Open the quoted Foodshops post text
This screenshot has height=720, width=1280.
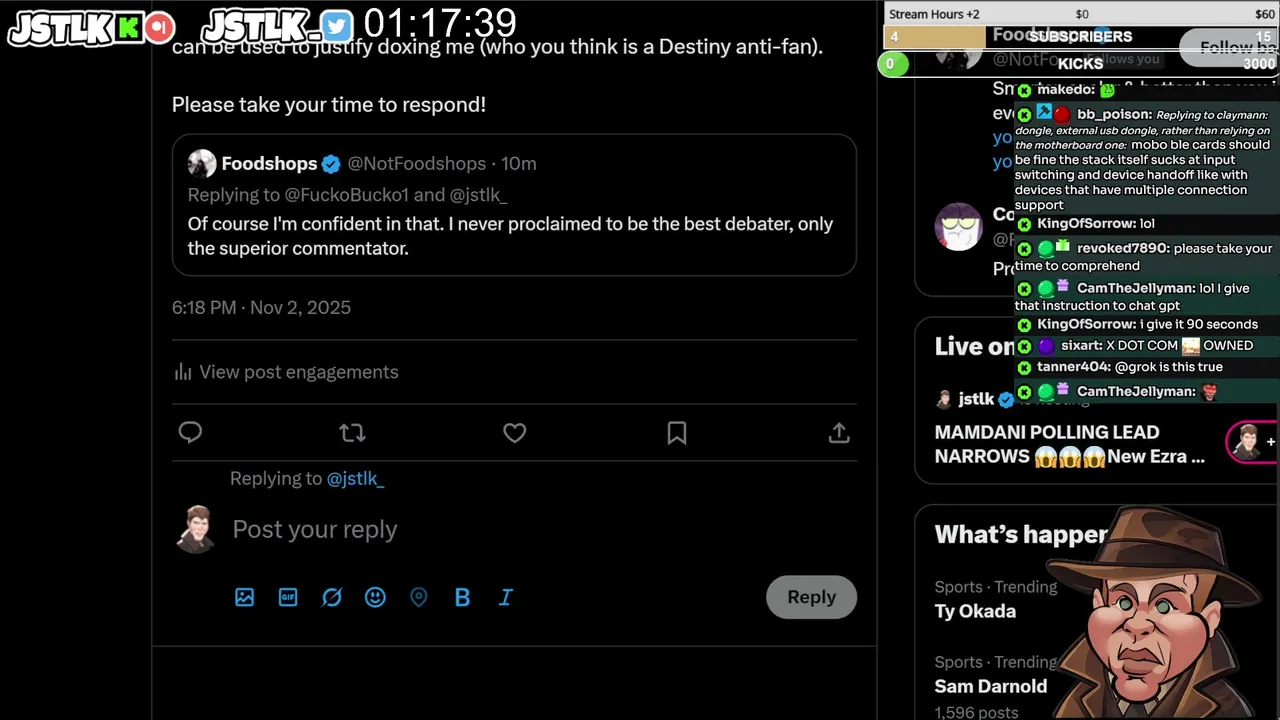click(510, 236)
